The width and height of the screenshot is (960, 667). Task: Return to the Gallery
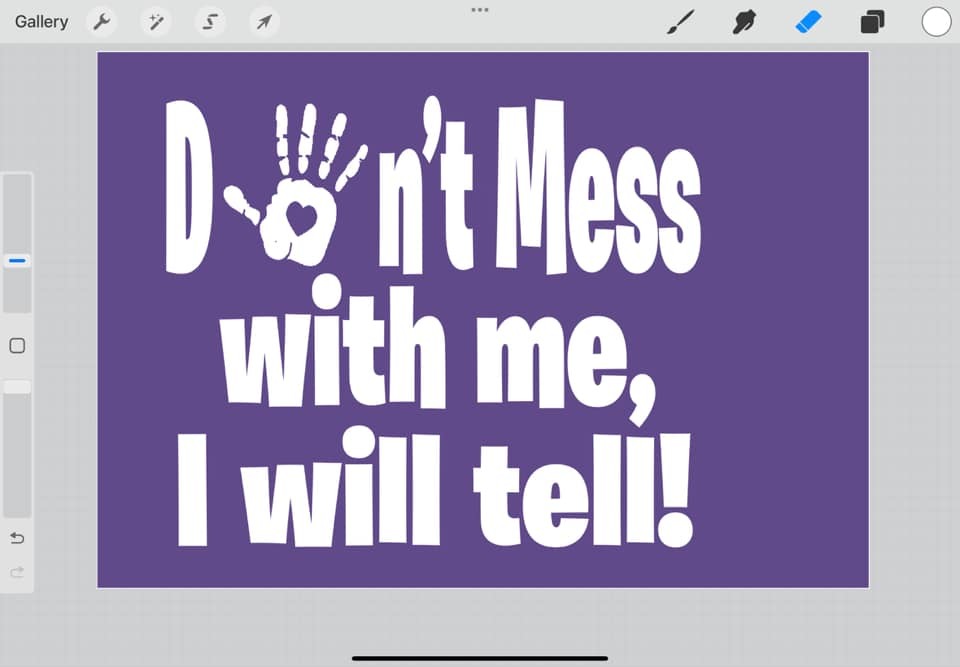click(x=41, y=21)
